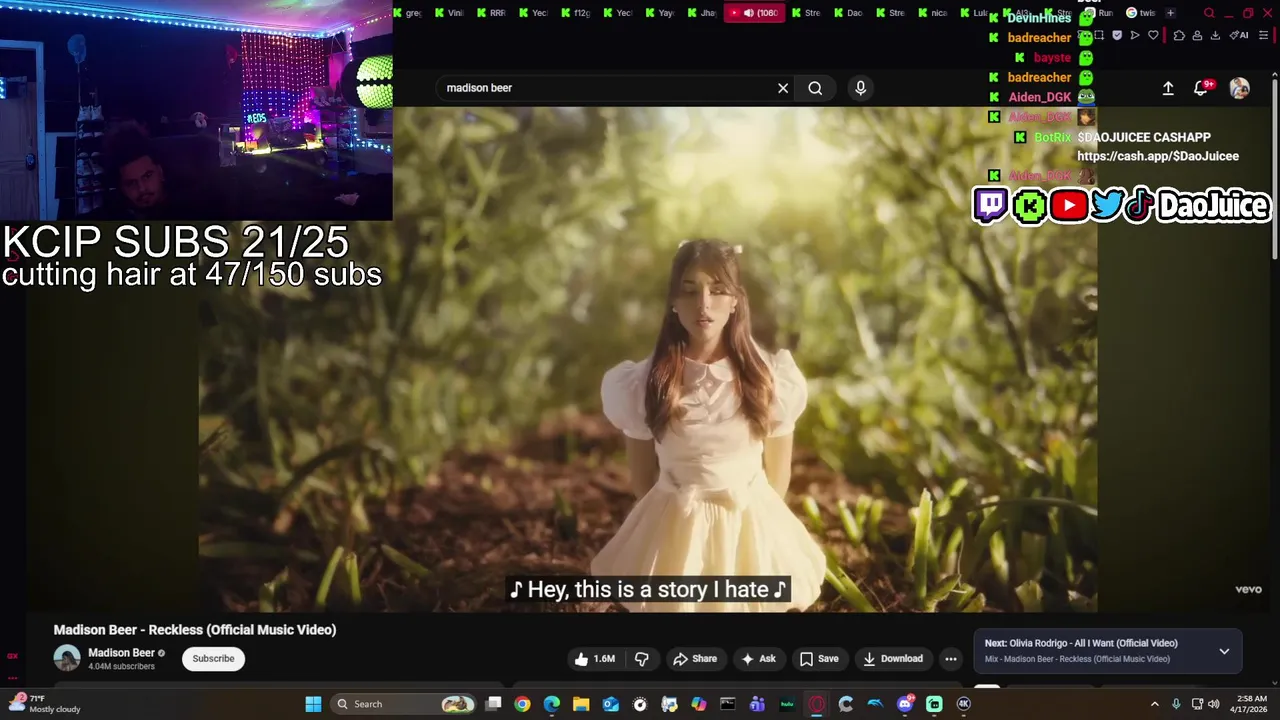Open File Explorer from the taskbar

coord(581,704)
